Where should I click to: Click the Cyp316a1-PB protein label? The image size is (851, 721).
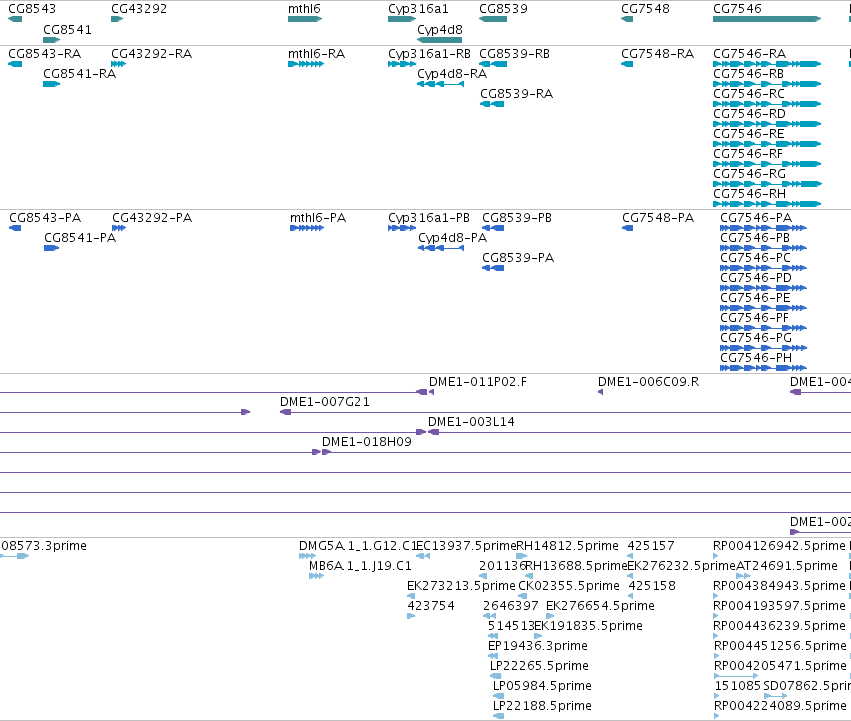pos(429,218)
